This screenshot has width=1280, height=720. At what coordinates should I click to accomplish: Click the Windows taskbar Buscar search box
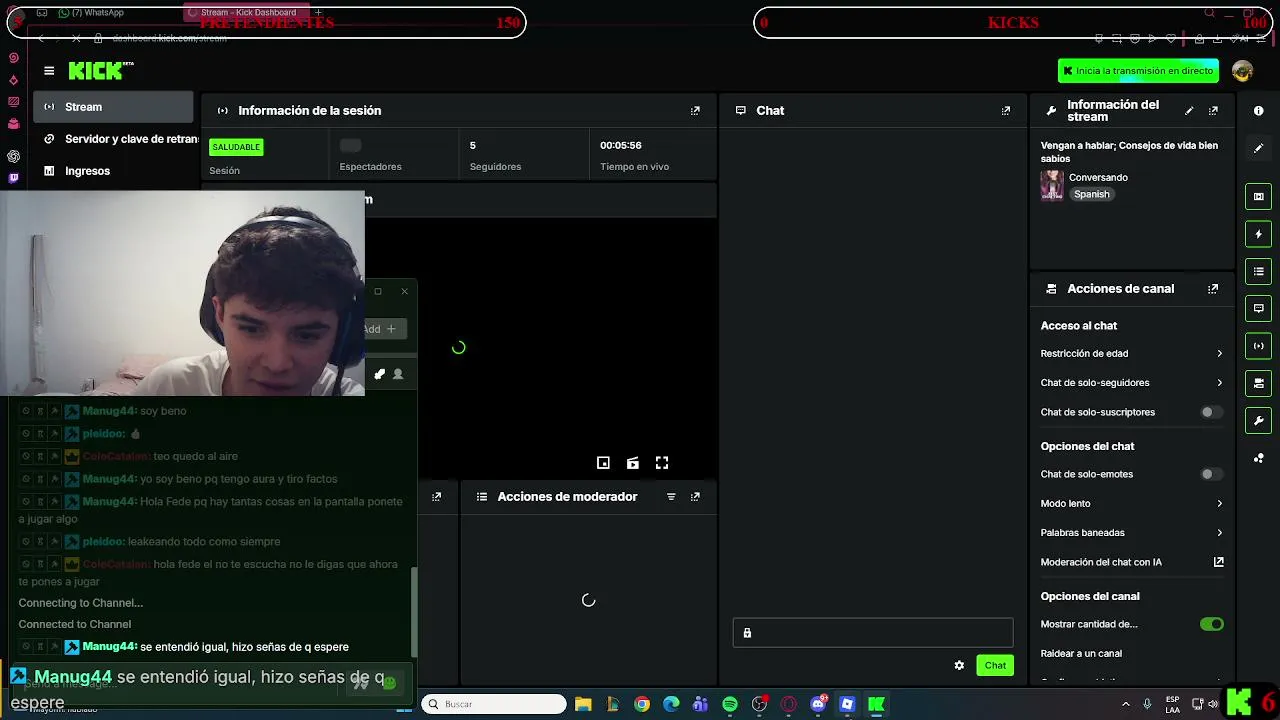point(493,704)
